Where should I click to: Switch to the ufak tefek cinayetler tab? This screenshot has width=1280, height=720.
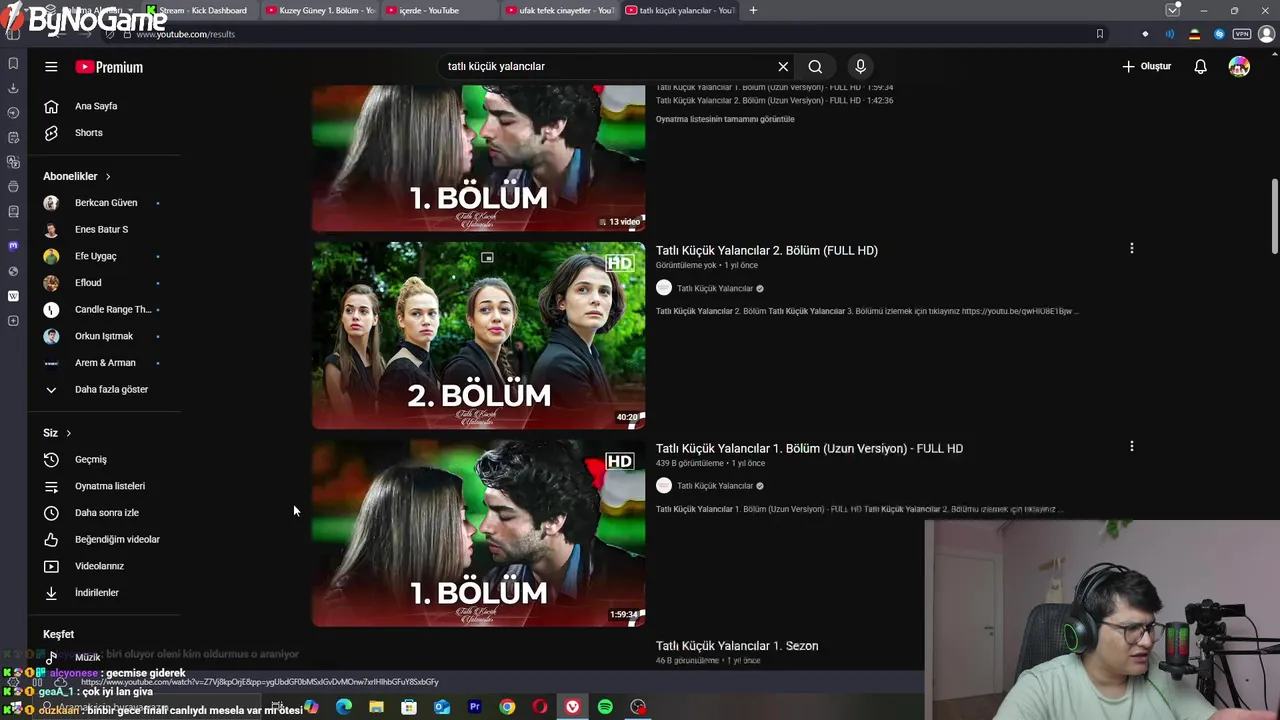[x=560, y=10]
